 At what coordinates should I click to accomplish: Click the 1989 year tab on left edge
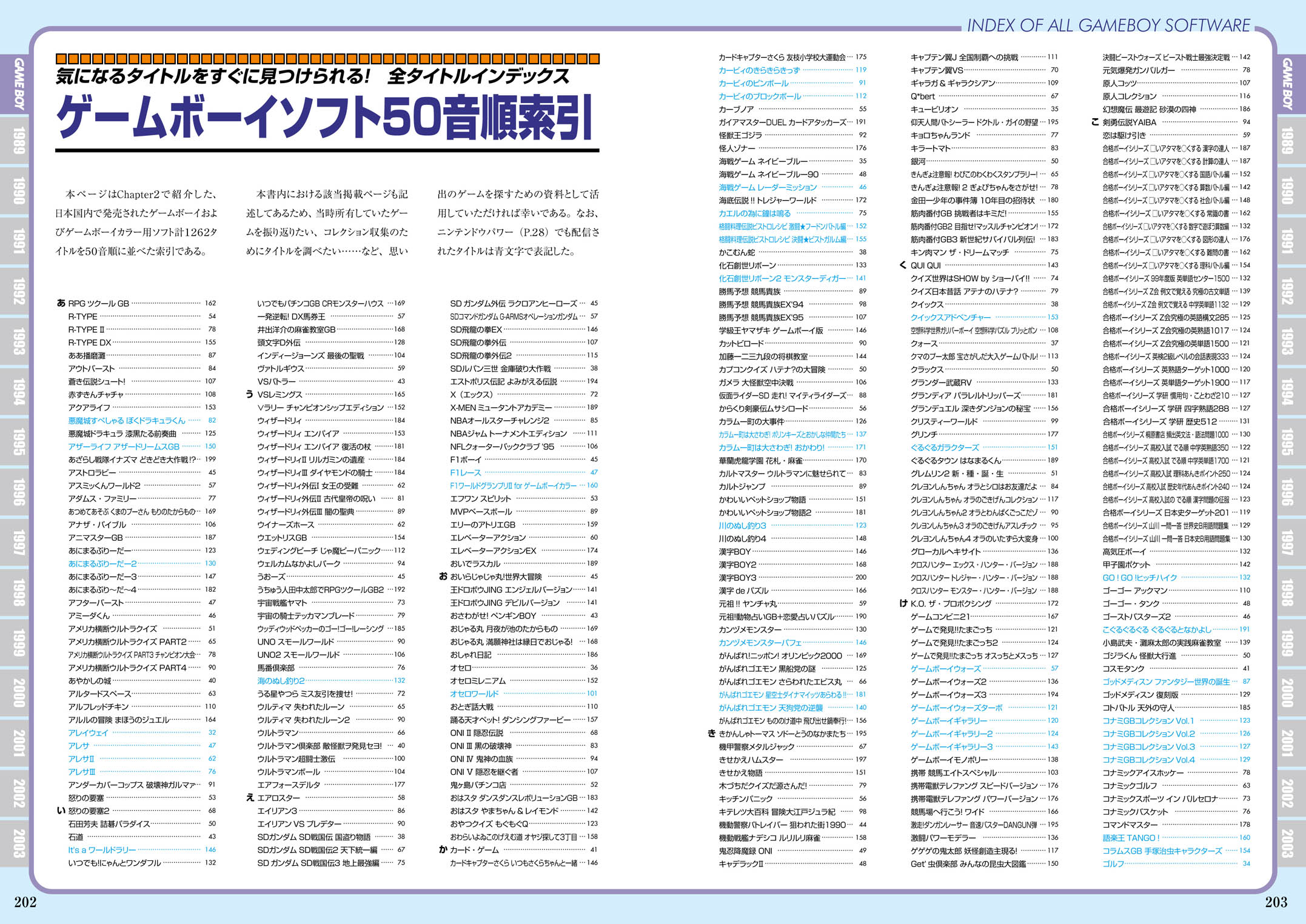(19, 141)
